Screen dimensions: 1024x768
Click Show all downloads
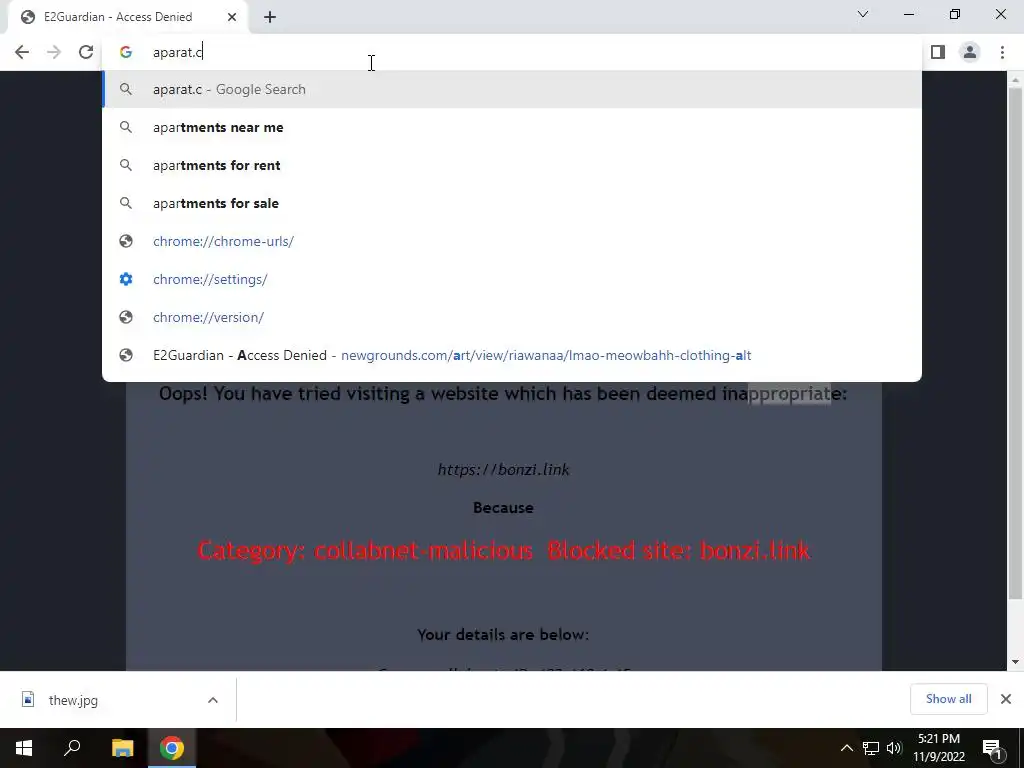pyautogui.click(x=948, y=699)
